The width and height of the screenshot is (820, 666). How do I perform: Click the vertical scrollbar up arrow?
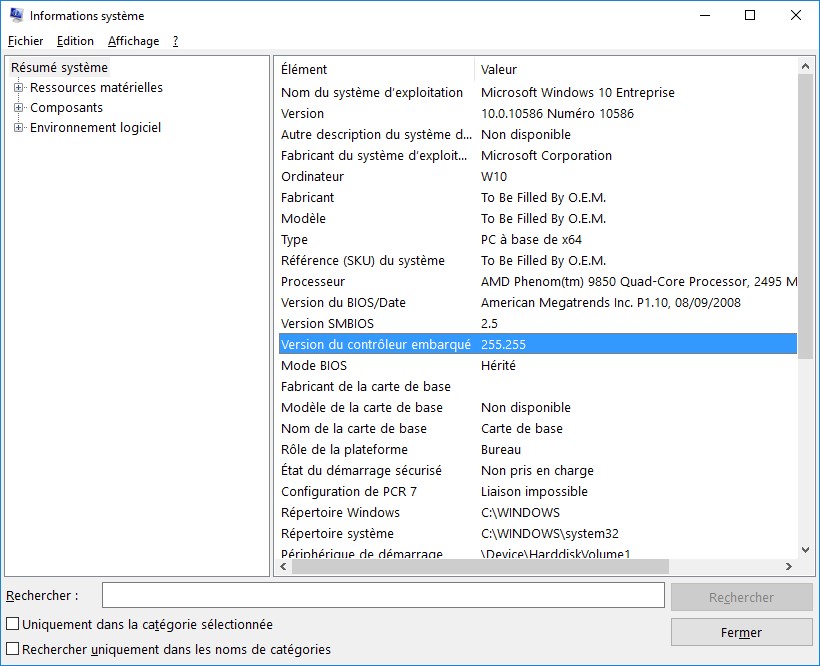click(x=806, y=67)
